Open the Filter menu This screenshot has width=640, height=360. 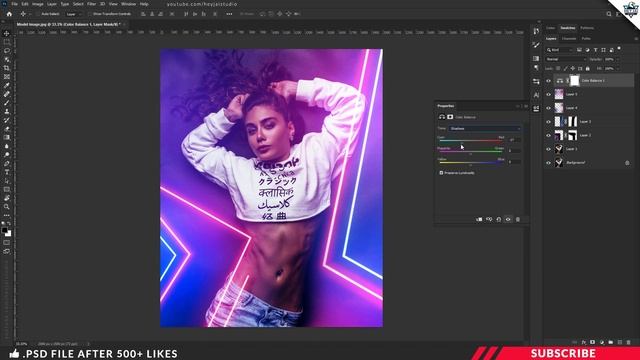tap(91, 4)
